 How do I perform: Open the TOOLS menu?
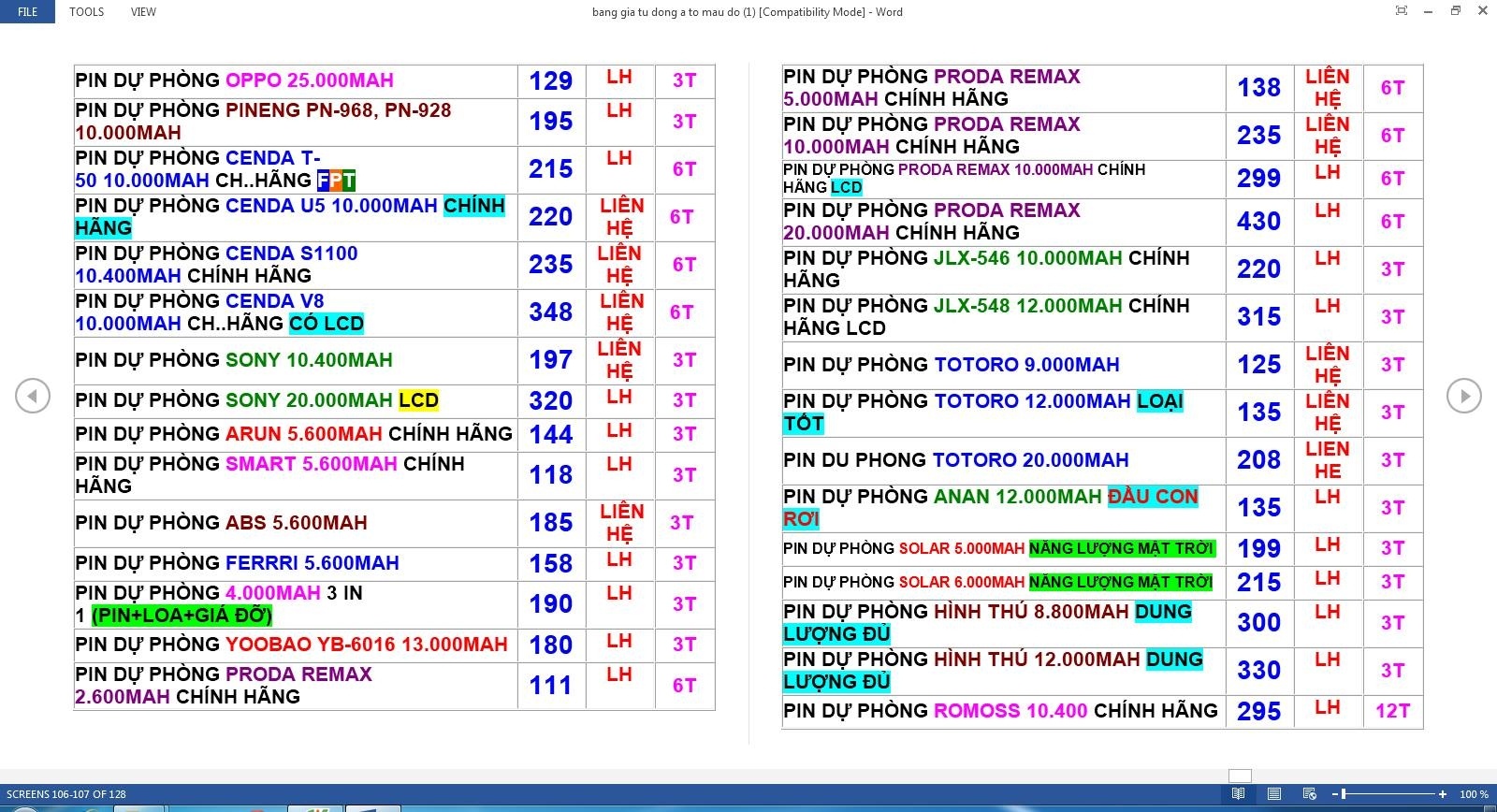click(x=86, y=12)
